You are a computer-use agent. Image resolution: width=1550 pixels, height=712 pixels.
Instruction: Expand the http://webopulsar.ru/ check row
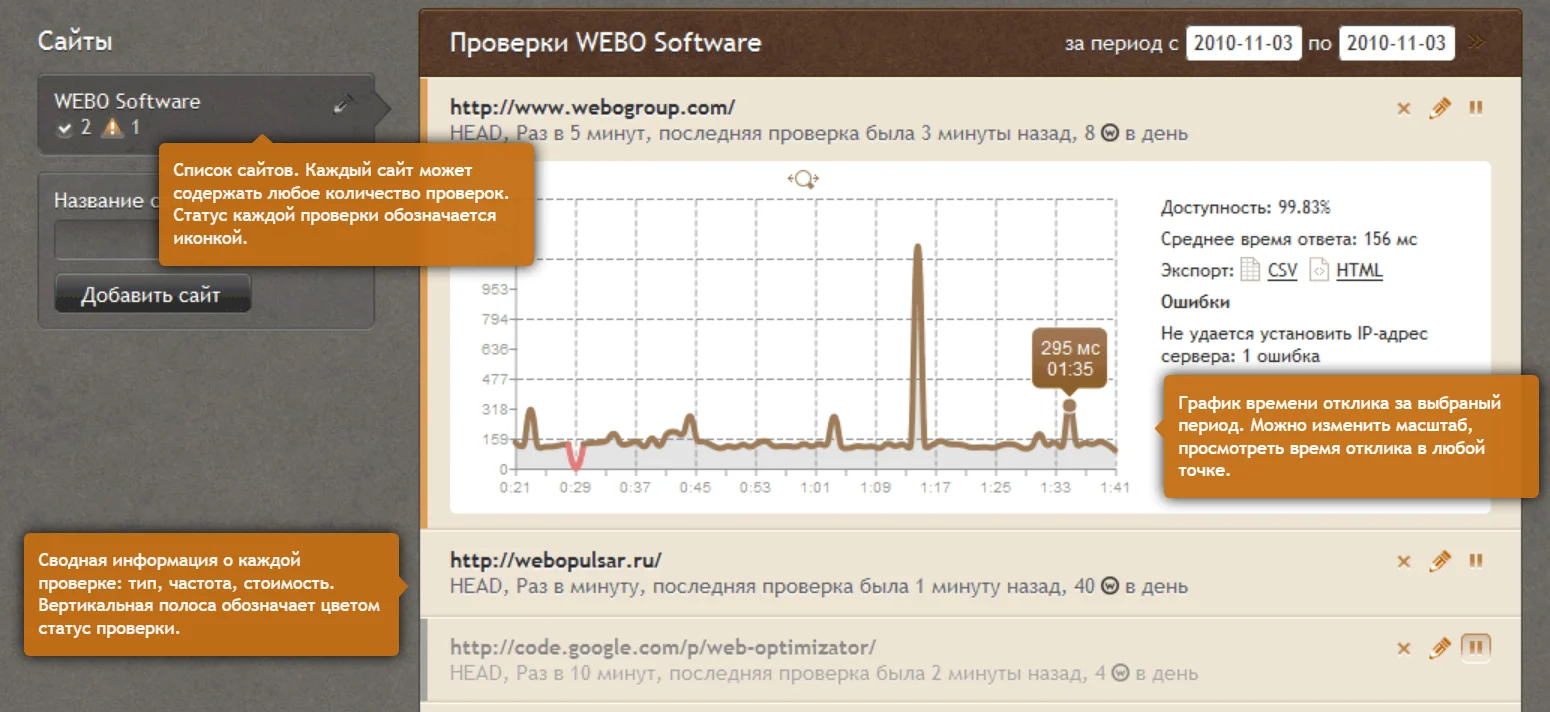[555, 560]
